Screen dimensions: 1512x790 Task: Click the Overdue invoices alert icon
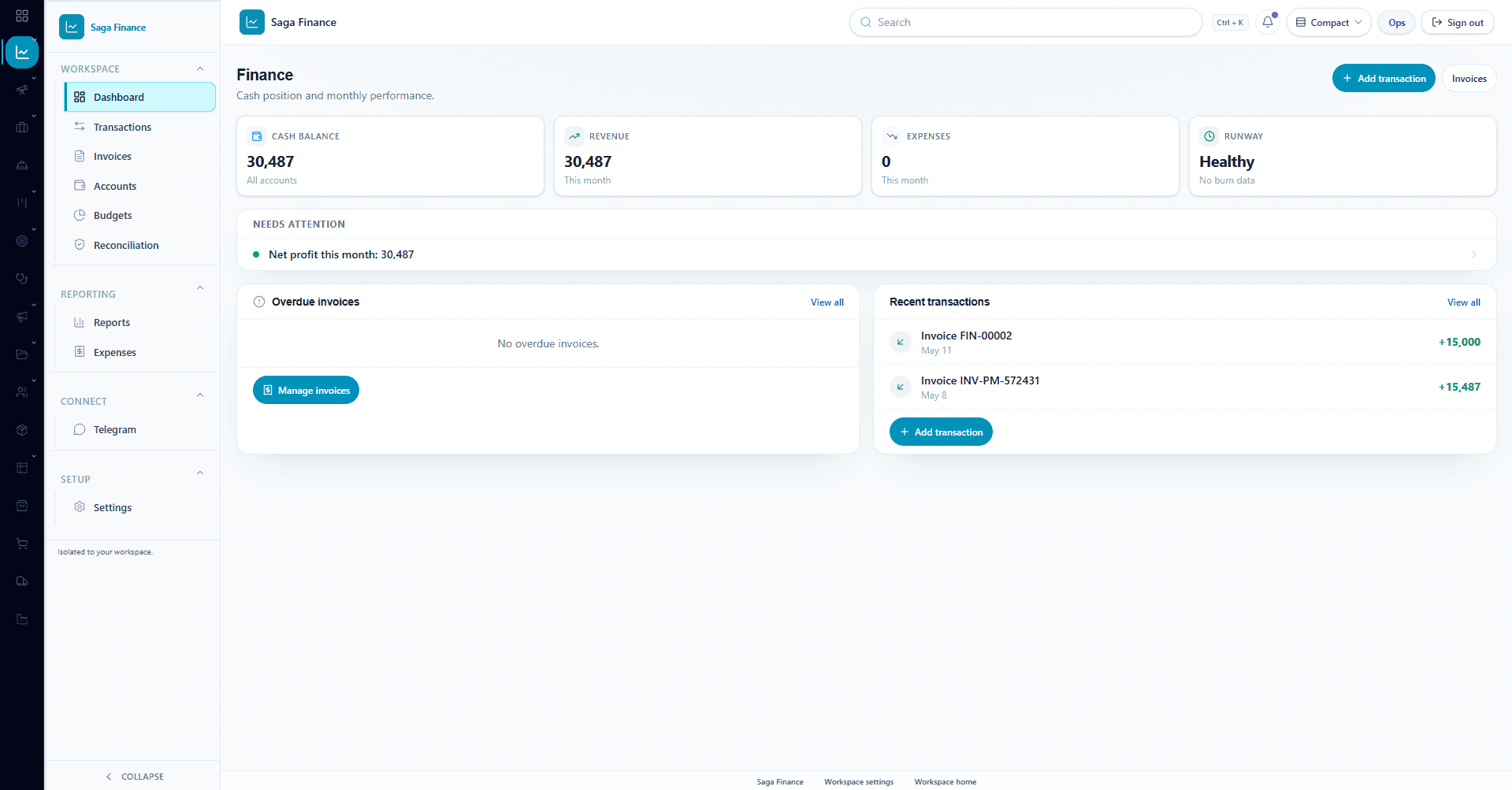[x=259, y=302]
